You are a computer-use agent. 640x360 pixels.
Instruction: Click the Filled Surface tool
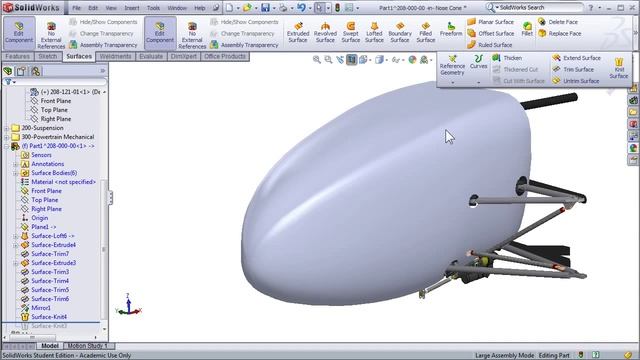tap(426, 32)
